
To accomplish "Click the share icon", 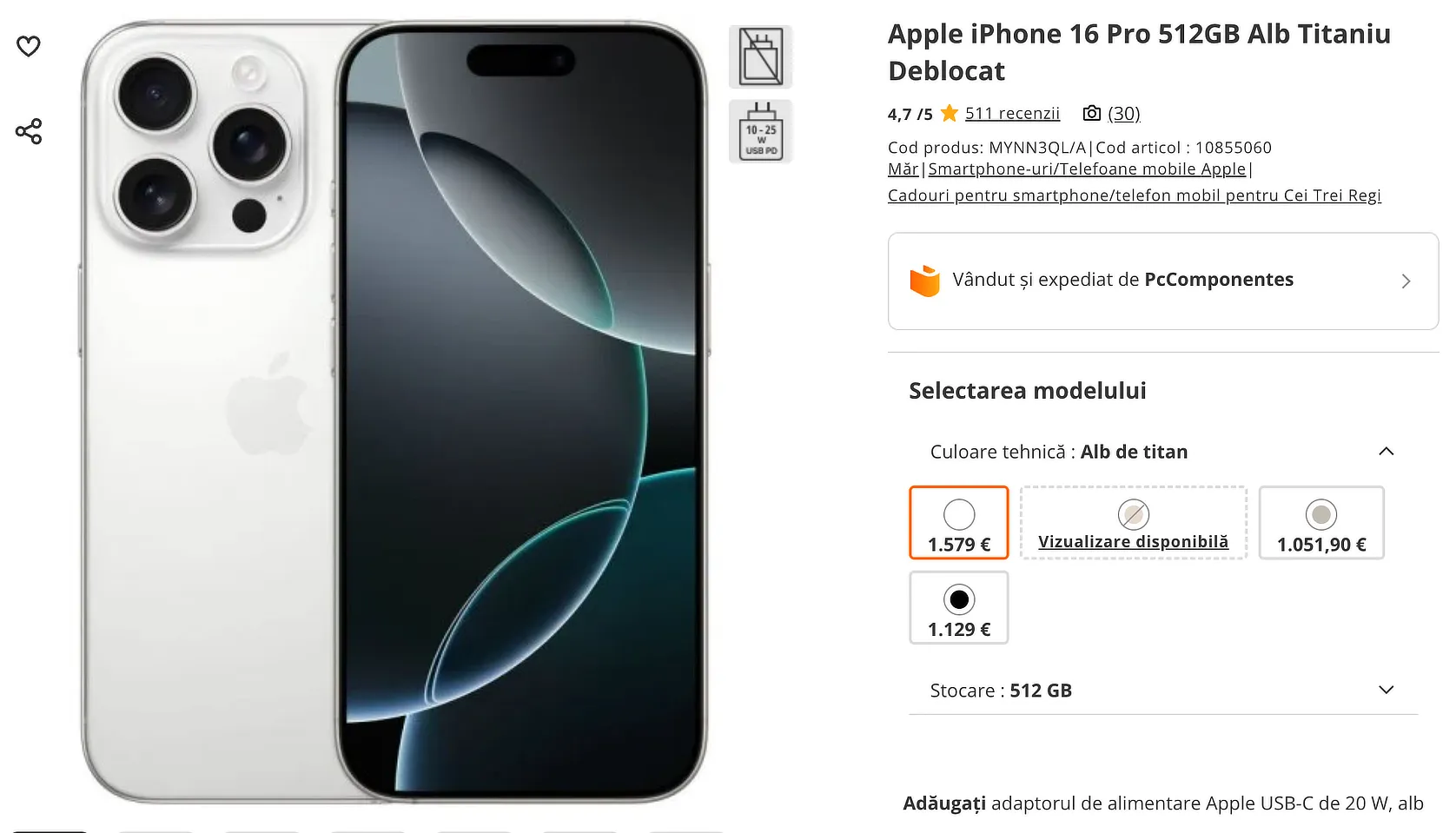I will pos(29,131).
